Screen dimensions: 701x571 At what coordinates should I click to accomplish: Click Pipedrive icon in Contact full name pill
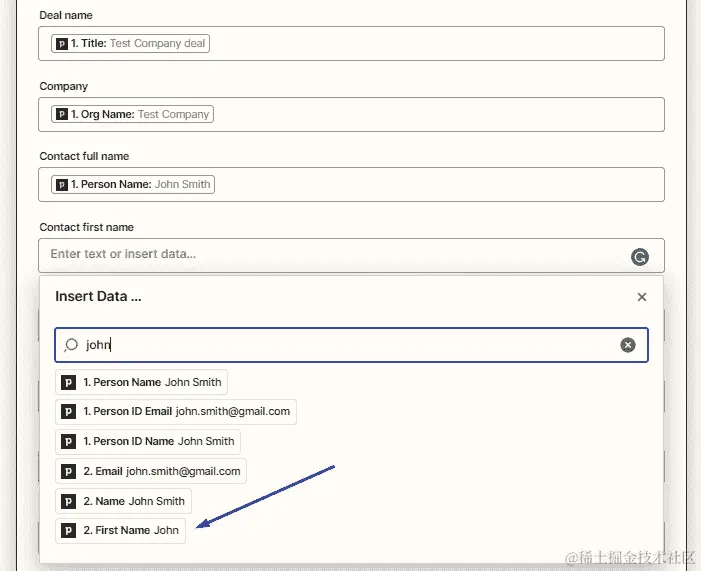click(62, 184)
